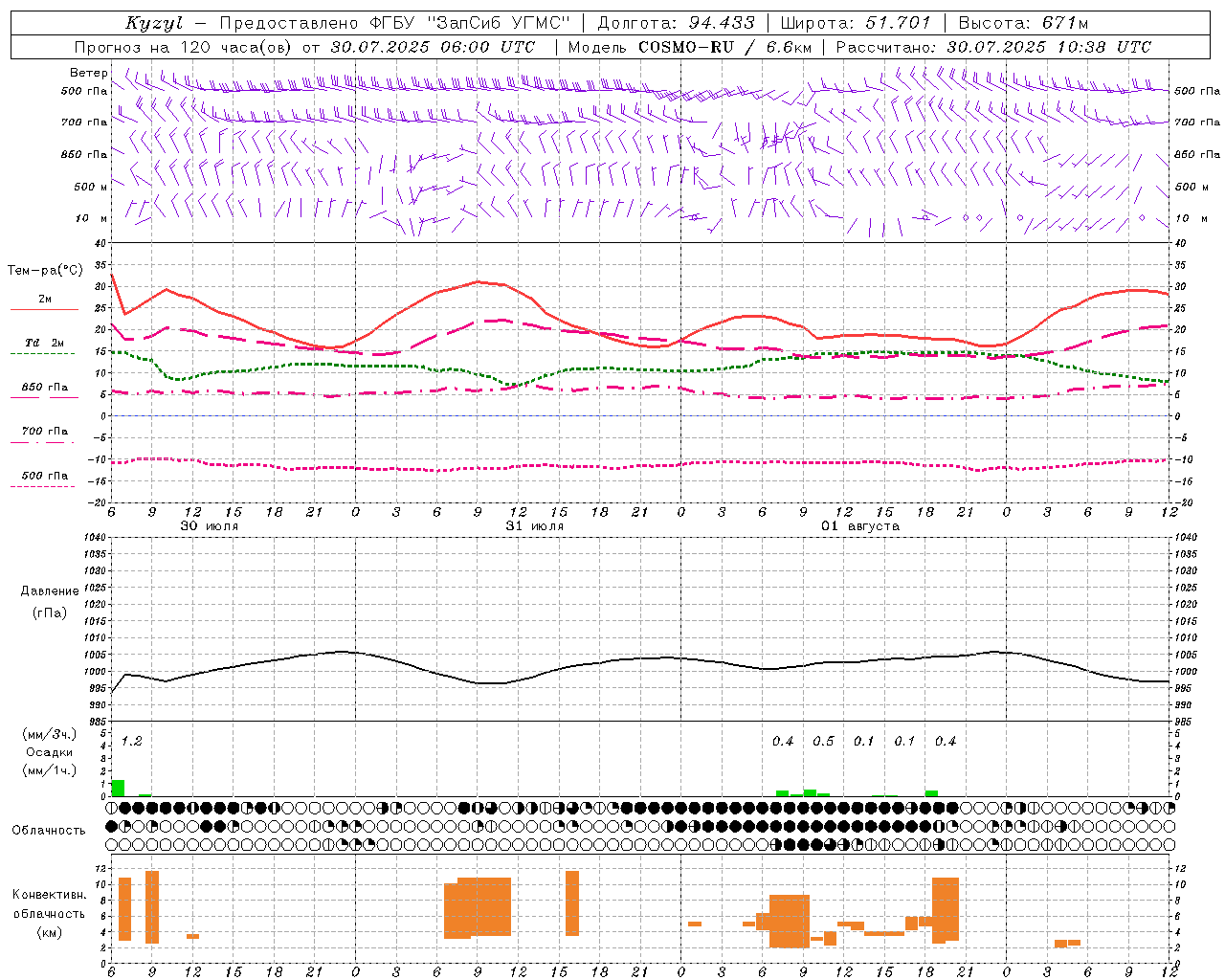Click the solid red 2м legend line
The width and height of the screenshot is (1225, 980).
click(45, 309)
